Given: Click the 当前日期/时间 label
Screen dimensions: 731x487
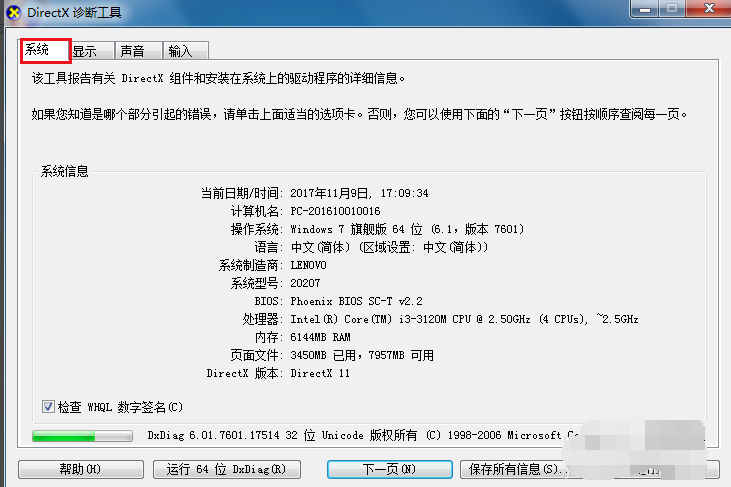Looking at the screenshot, I should click(x=241, y=193).
